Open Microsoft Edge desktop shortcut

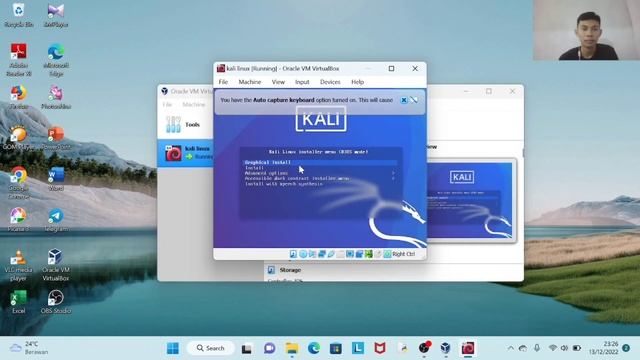click(x=56, y=60)
